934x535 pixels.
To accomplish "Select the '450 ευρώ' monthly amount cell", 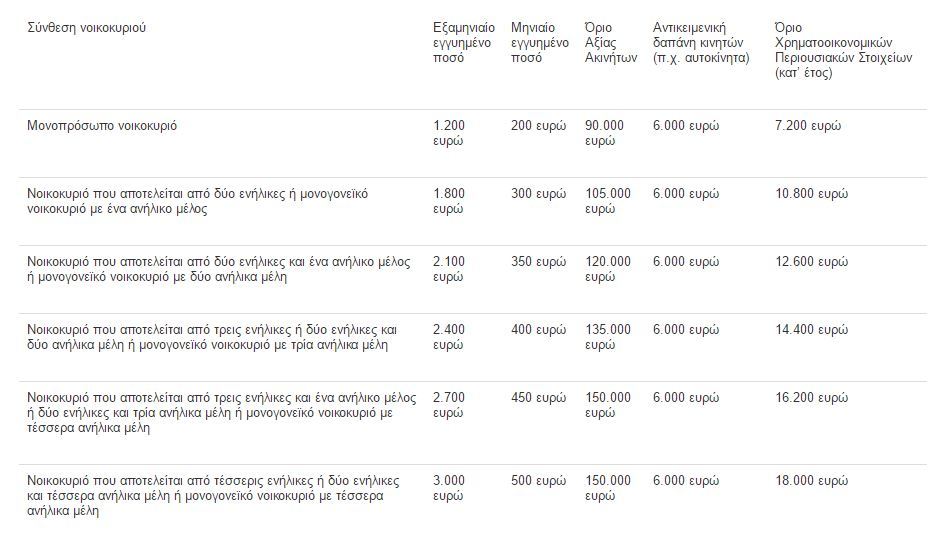I will click(x=538, y=397).
